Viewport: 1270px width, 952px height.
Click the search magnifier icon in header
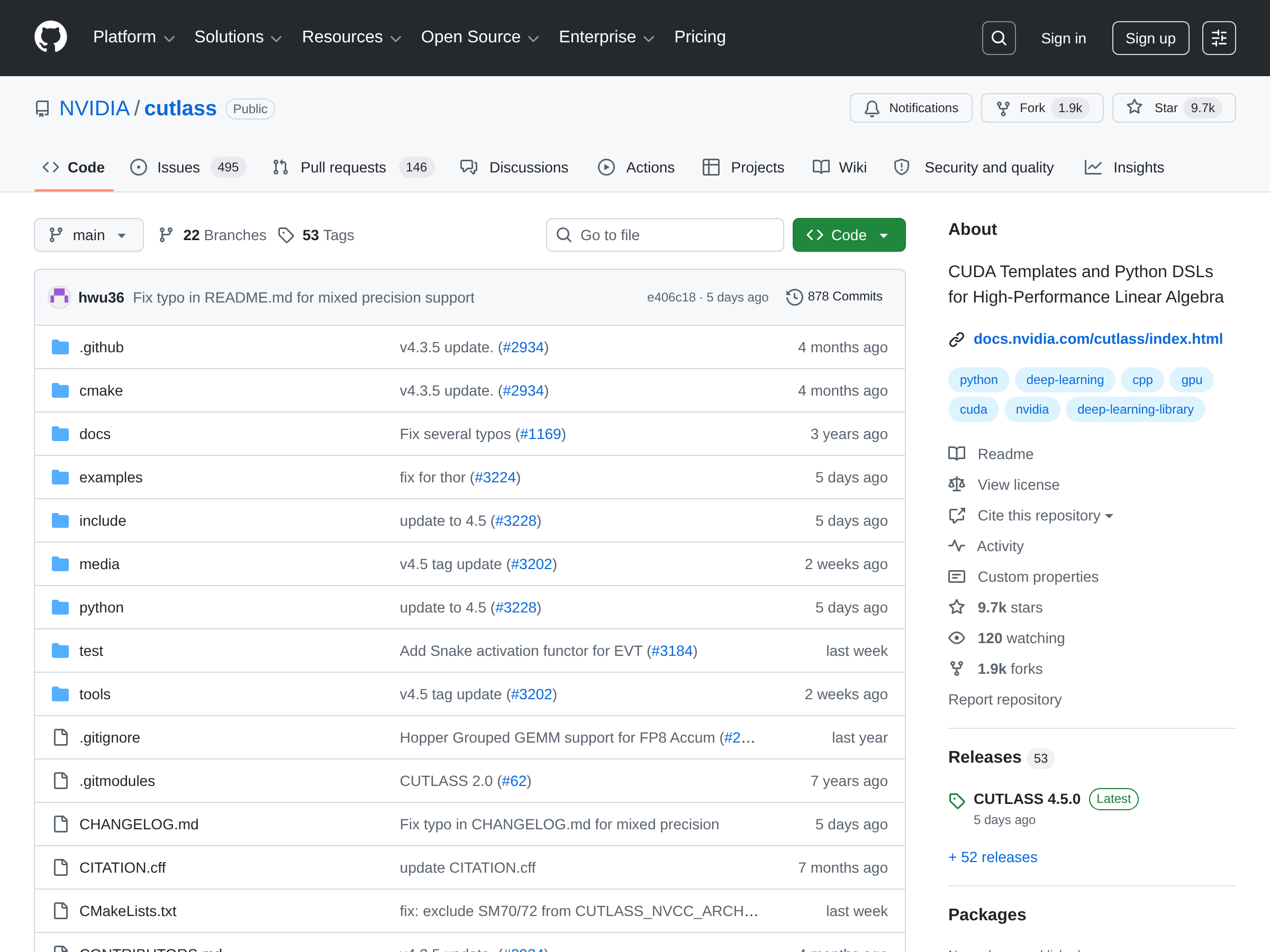(999, 38)
